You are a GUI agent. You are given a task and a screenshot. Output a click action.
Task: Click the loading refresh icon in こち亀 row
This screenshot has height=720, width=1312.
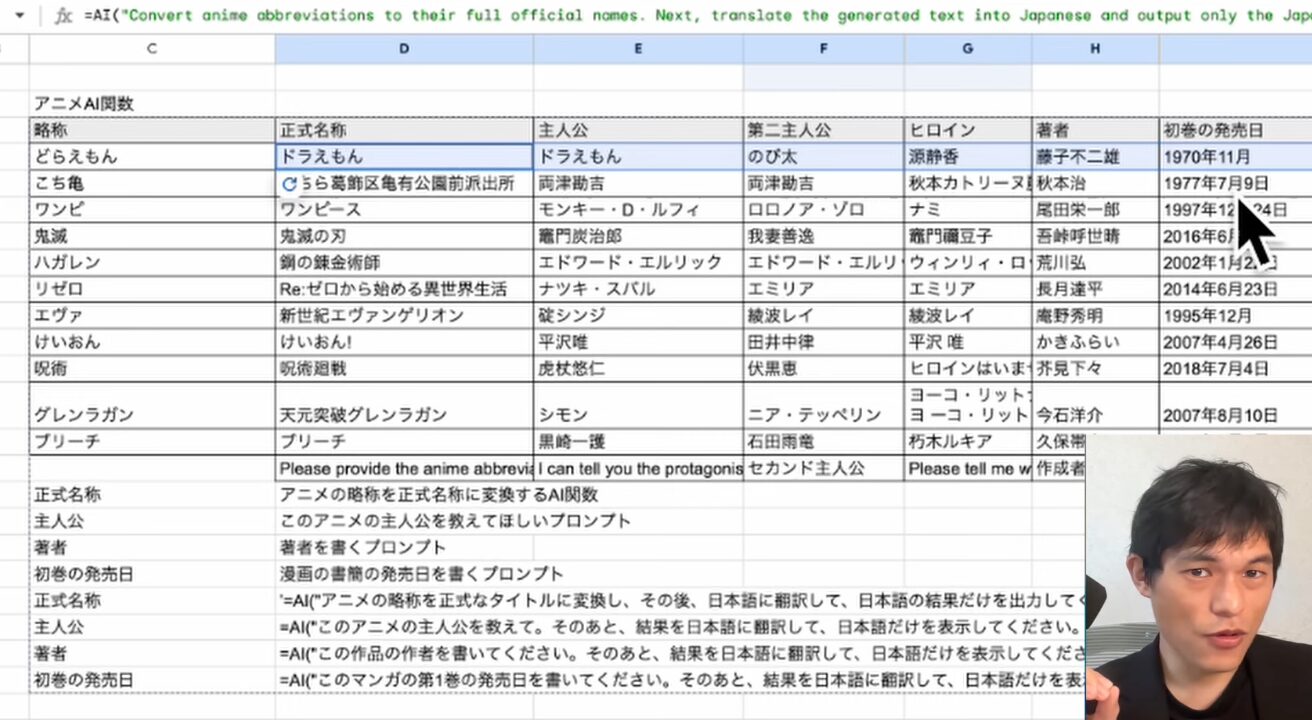290,184
